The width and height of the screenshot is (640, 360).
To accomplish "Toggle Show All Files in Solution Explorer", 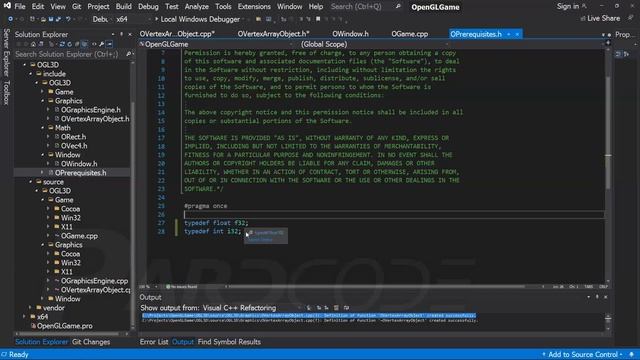I will point(84,44).
